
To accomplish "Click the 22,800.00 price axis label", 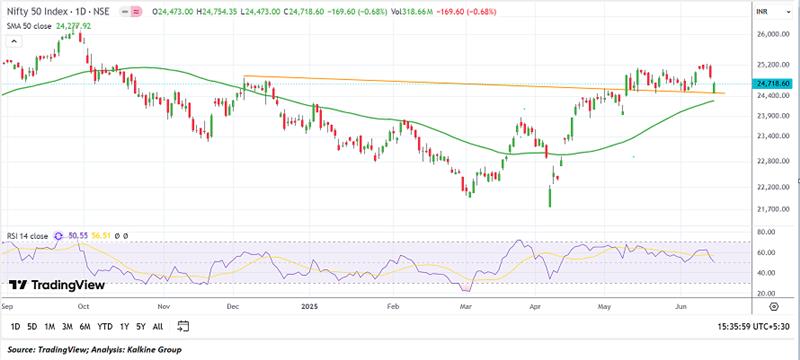I will 773,162.
